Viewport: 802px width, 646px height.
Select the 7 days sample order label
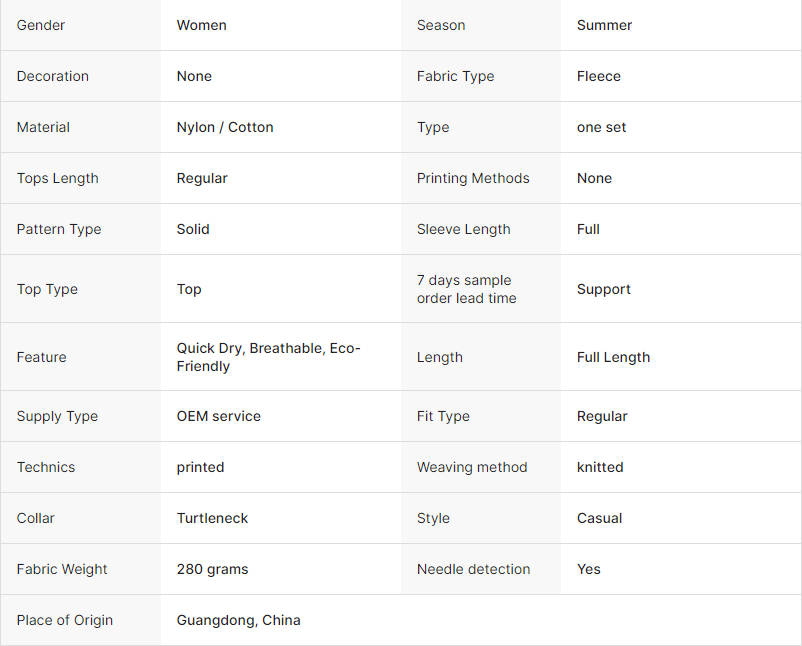(466, 289)
